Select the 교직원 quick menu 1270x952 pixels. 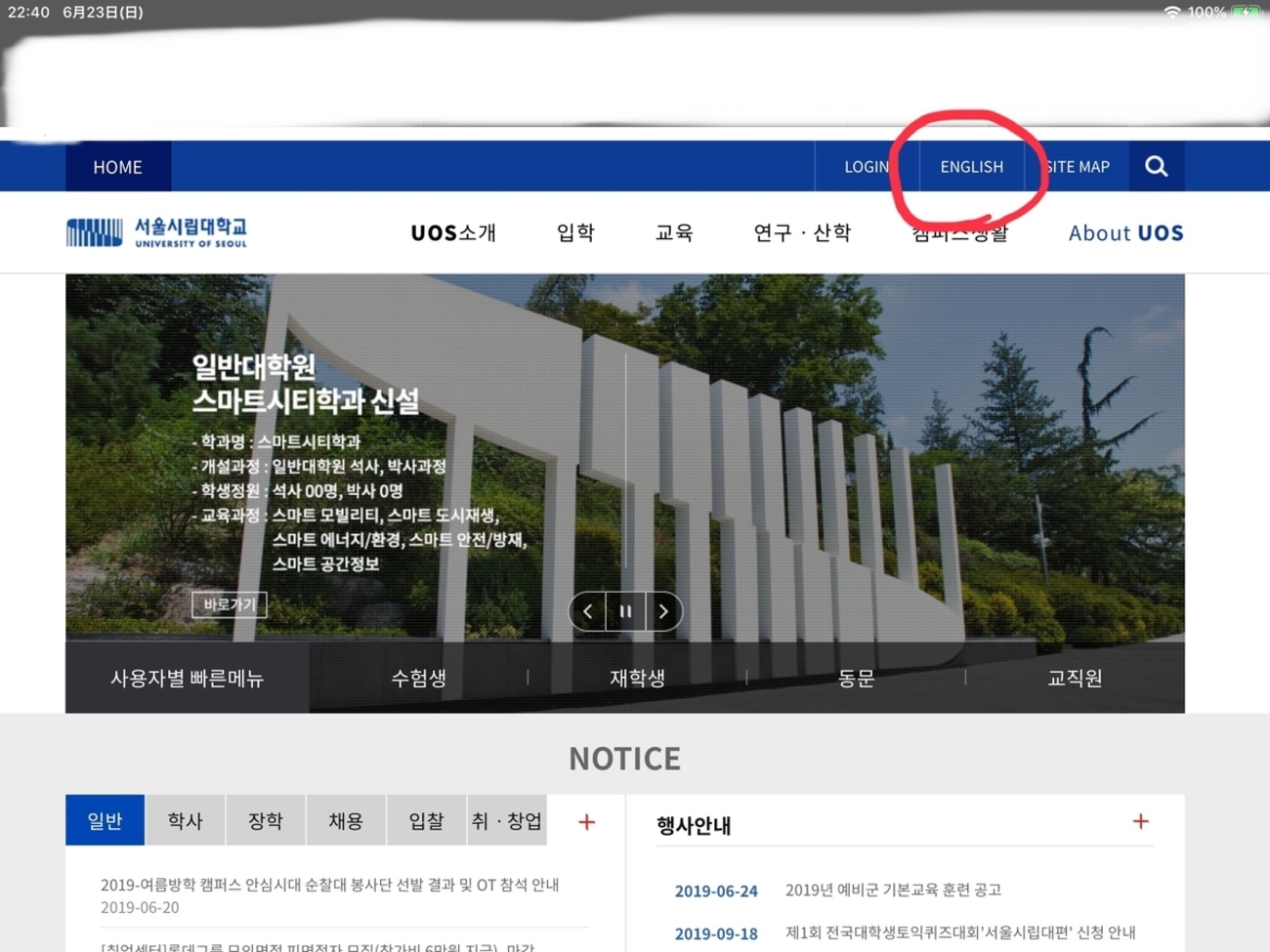[x=1075, y=678]
